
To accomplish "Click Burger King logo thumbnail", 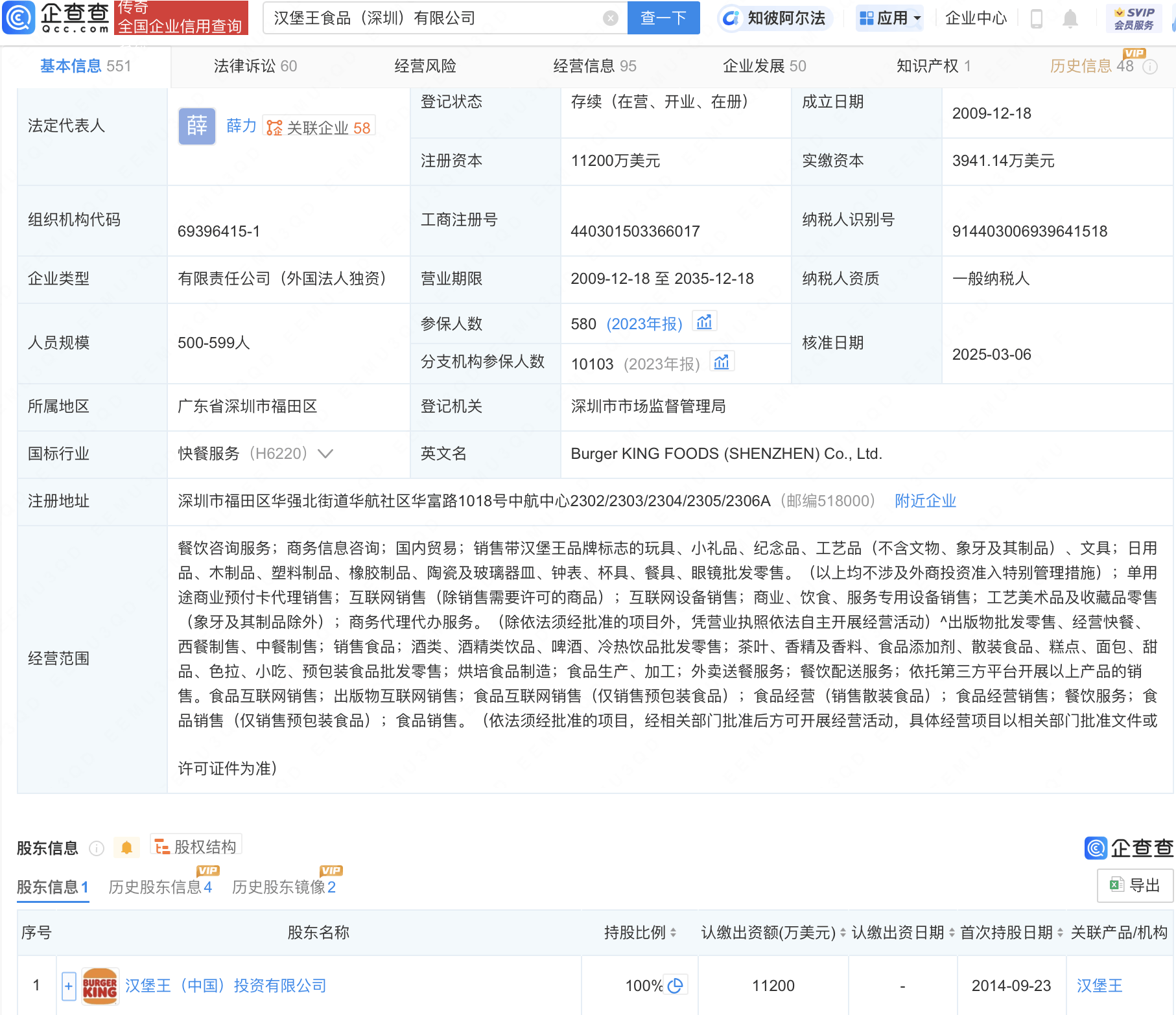I will click(100, 986).
